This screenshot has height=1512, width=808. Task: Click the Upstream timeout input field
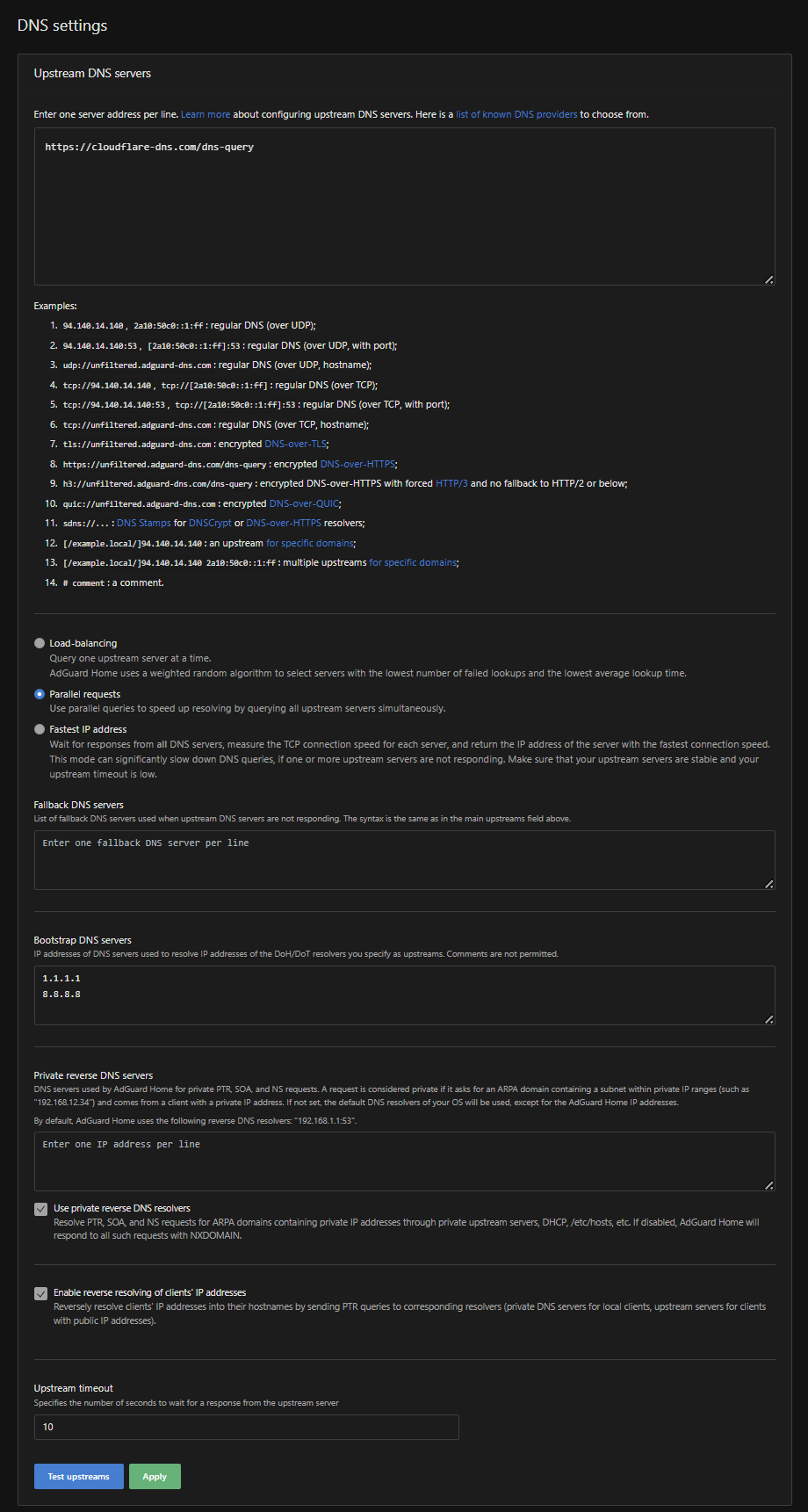click(x=246, y=1427)
